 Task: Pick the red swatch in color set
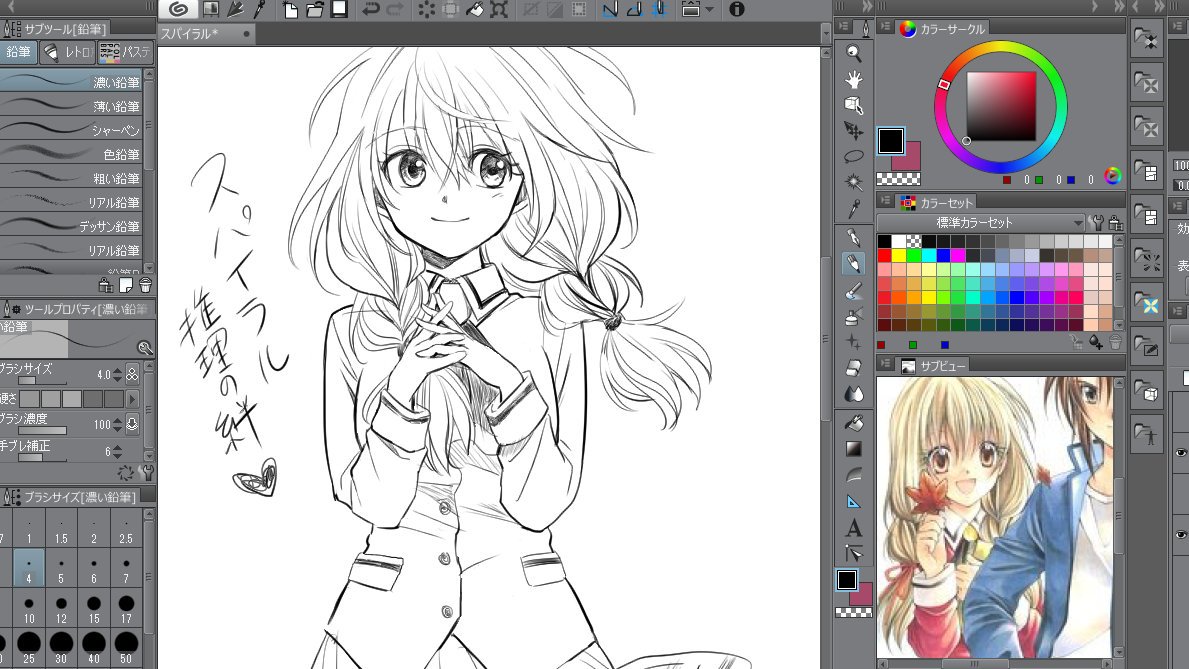[884, 256]
